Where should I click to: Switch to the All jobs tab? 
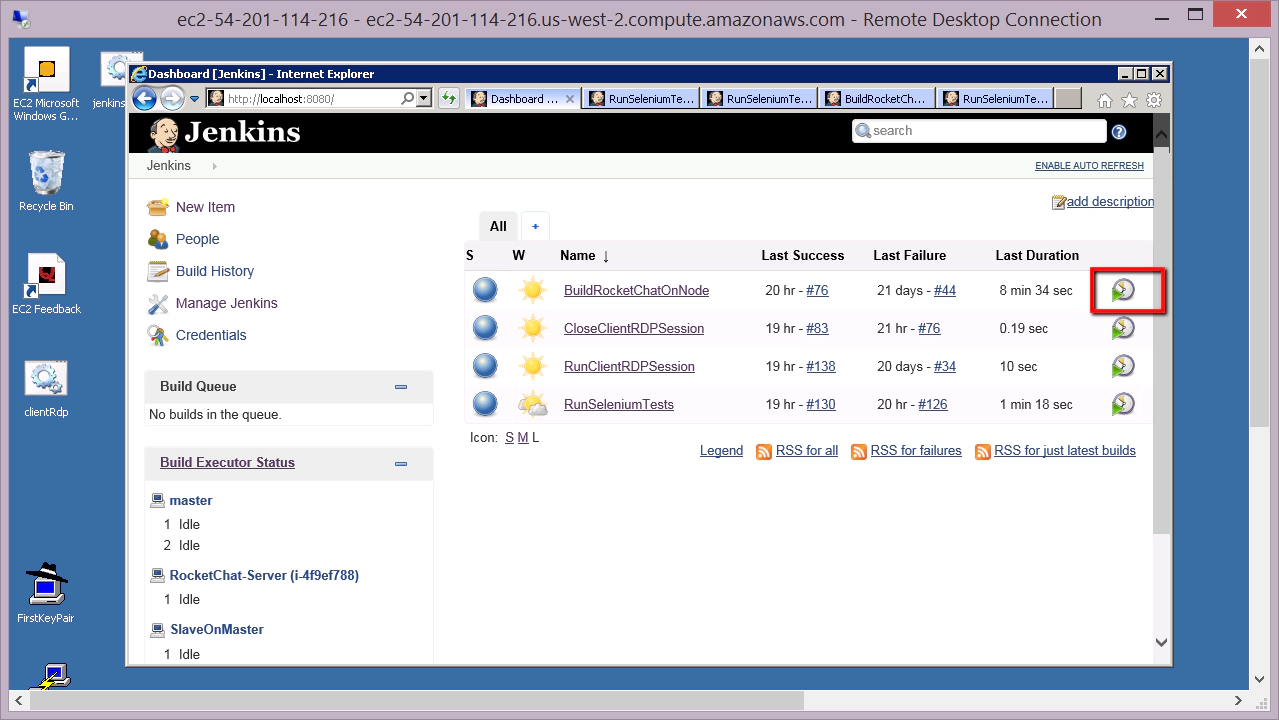(x=497, y=225)
